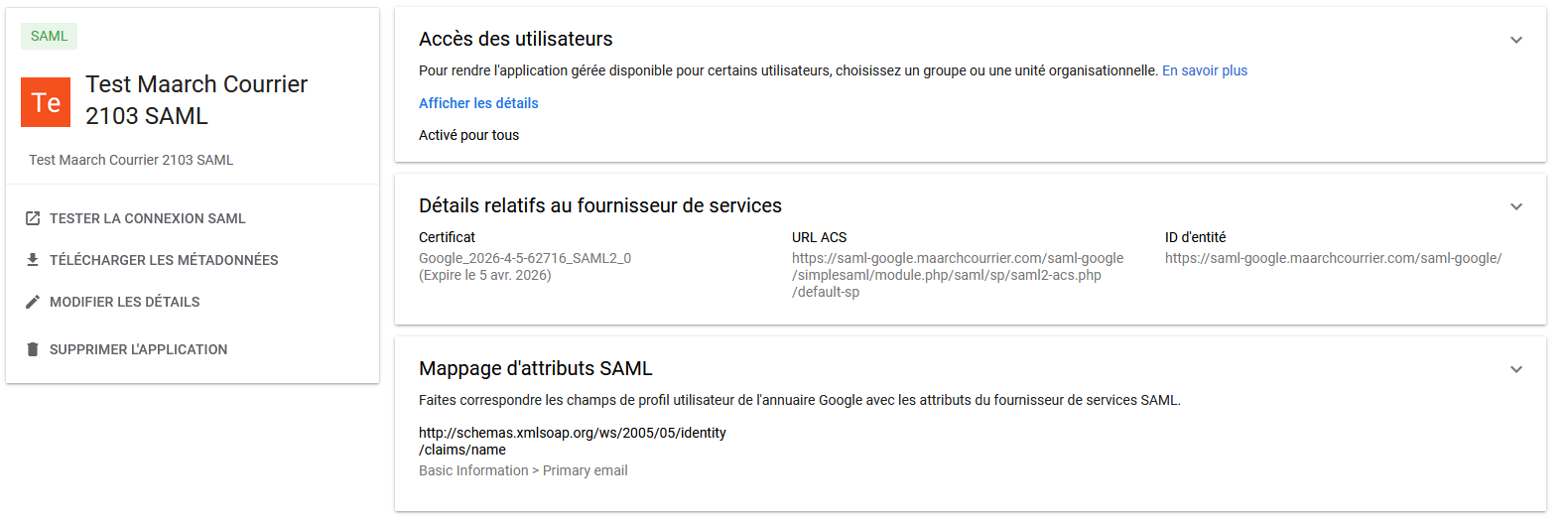
Task: Click the Test Maarch Courrier 2103 SAML title
Action: [x=196, y=100]
